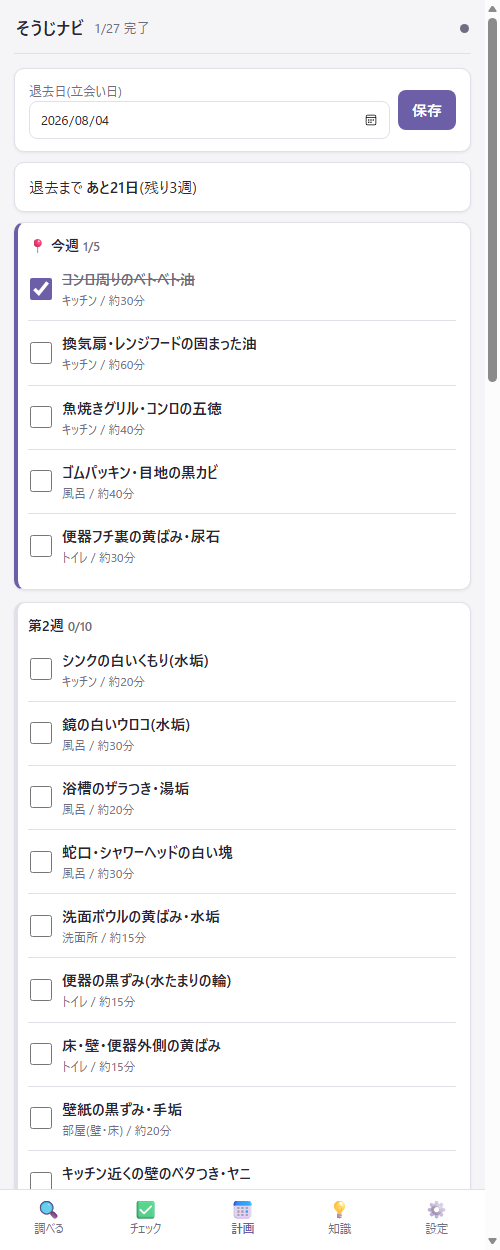
Task: Click the gray status dot in header
Action: 464,29
